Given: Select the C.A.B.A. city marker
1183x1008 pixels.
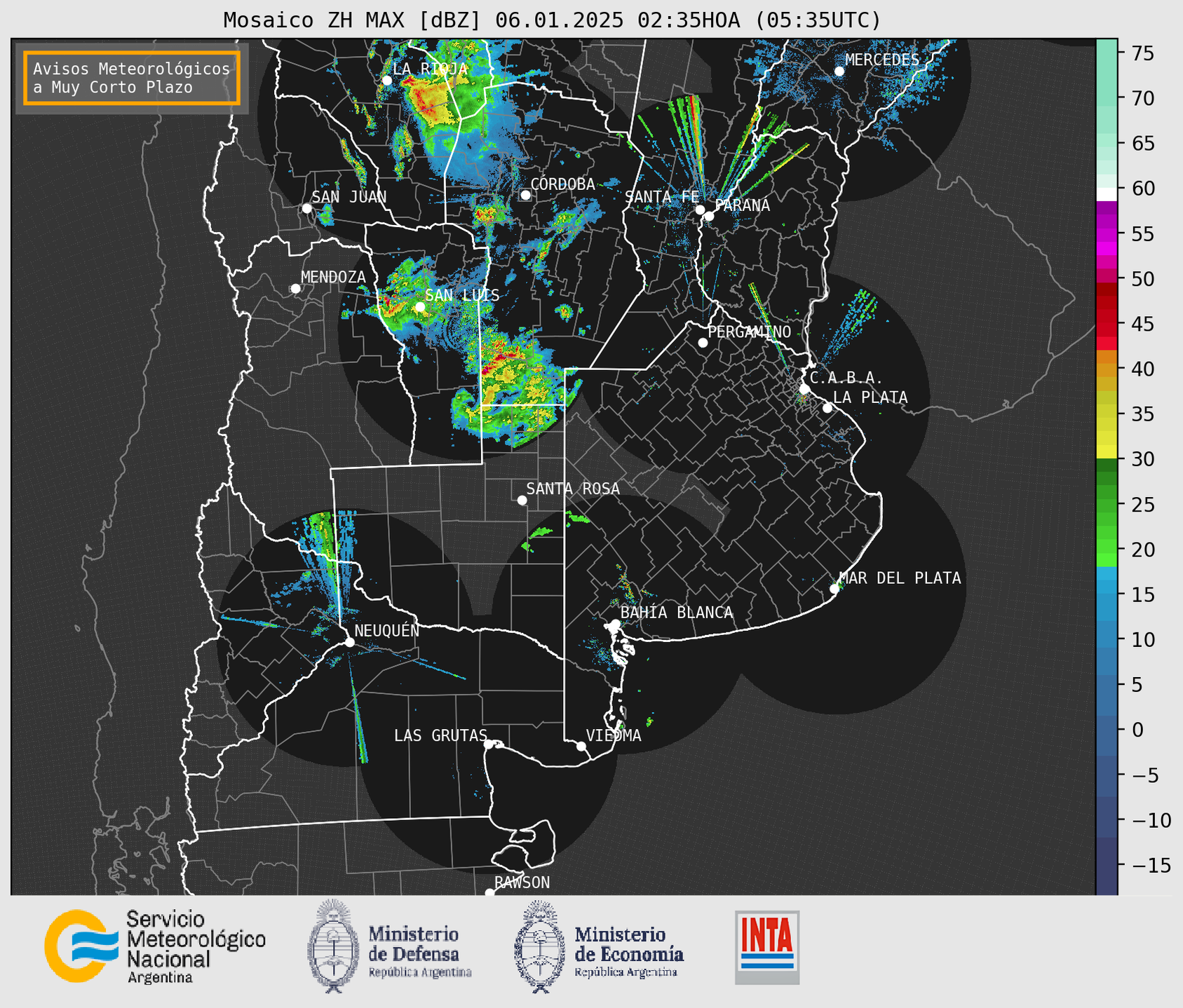Looking at the screenshot, I should [x=804, y=389].
